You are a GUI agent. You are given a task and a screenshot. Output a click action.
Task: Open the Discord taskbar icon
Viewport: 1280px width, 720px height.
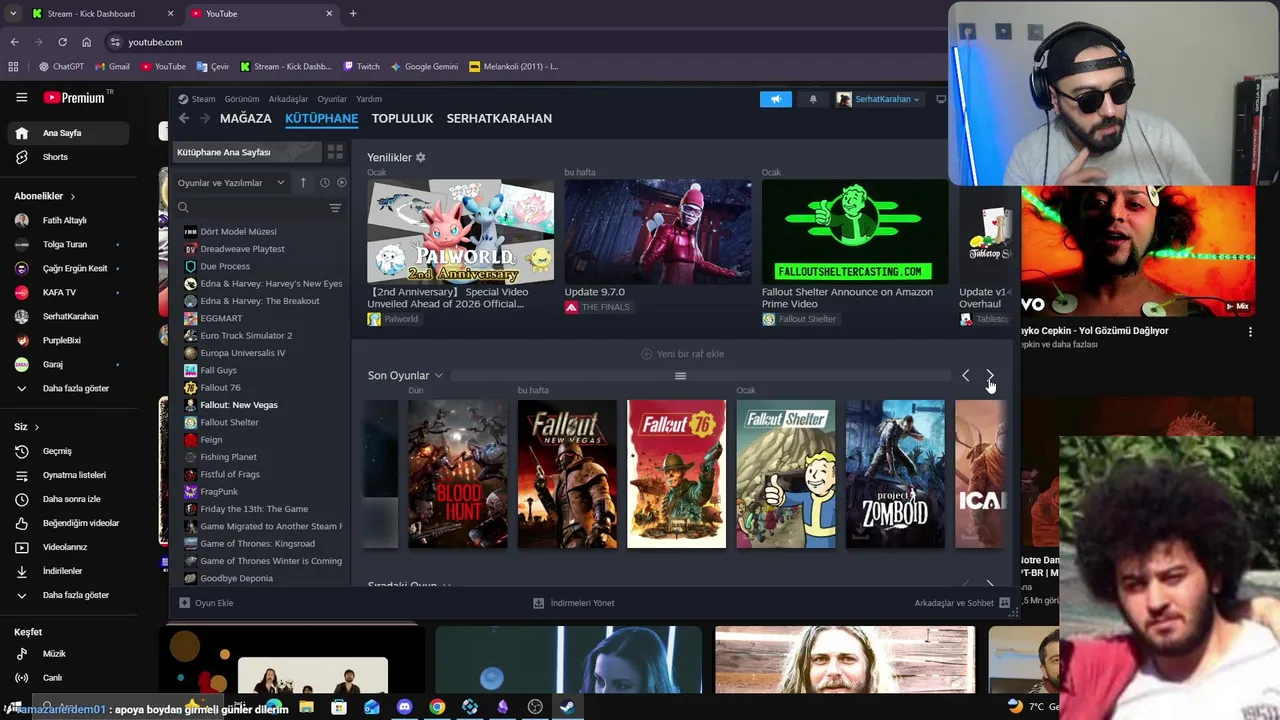[x=404, y=707]
